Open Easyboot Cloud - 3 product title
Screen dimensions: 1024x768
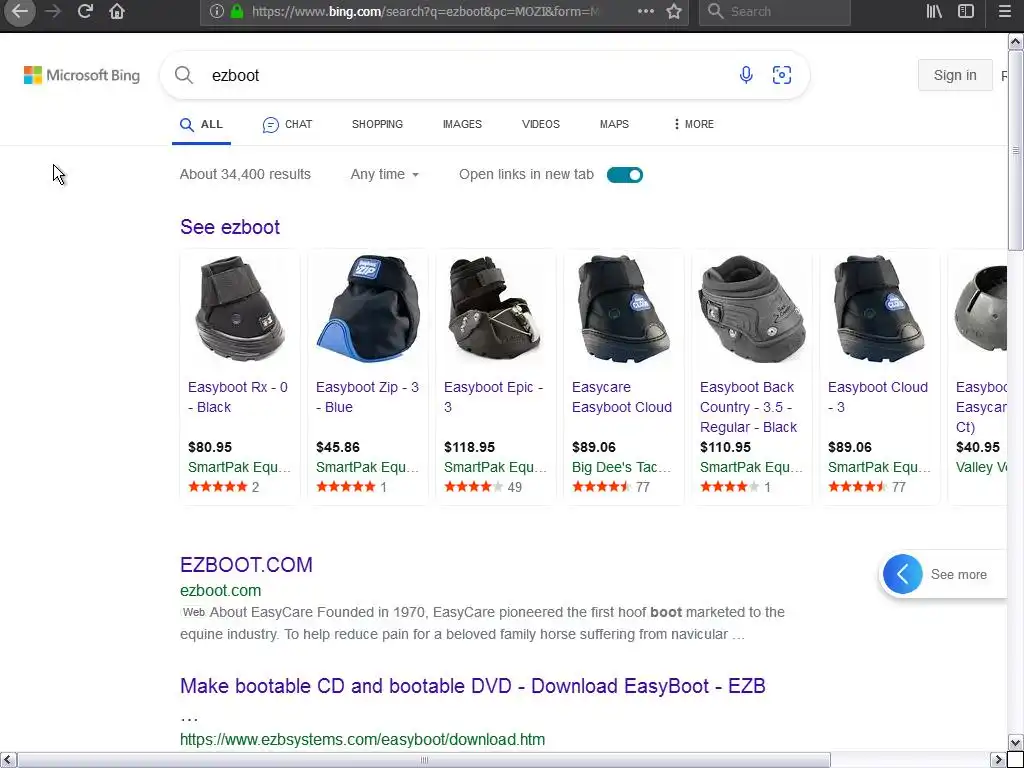(x=878, y=397)
